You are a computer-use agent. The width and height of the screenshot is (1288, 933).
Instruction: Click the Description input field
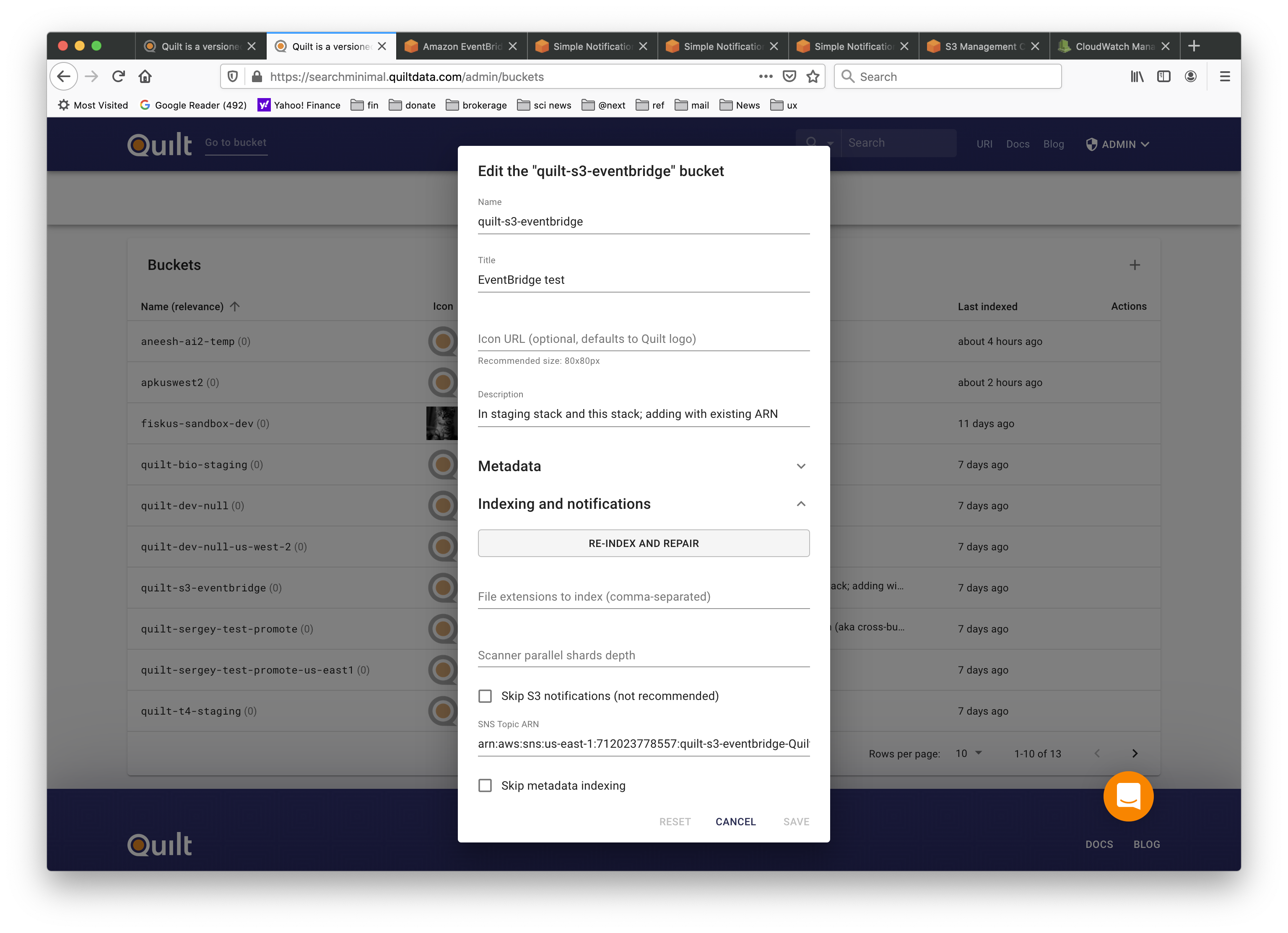(x=644, y=414)
